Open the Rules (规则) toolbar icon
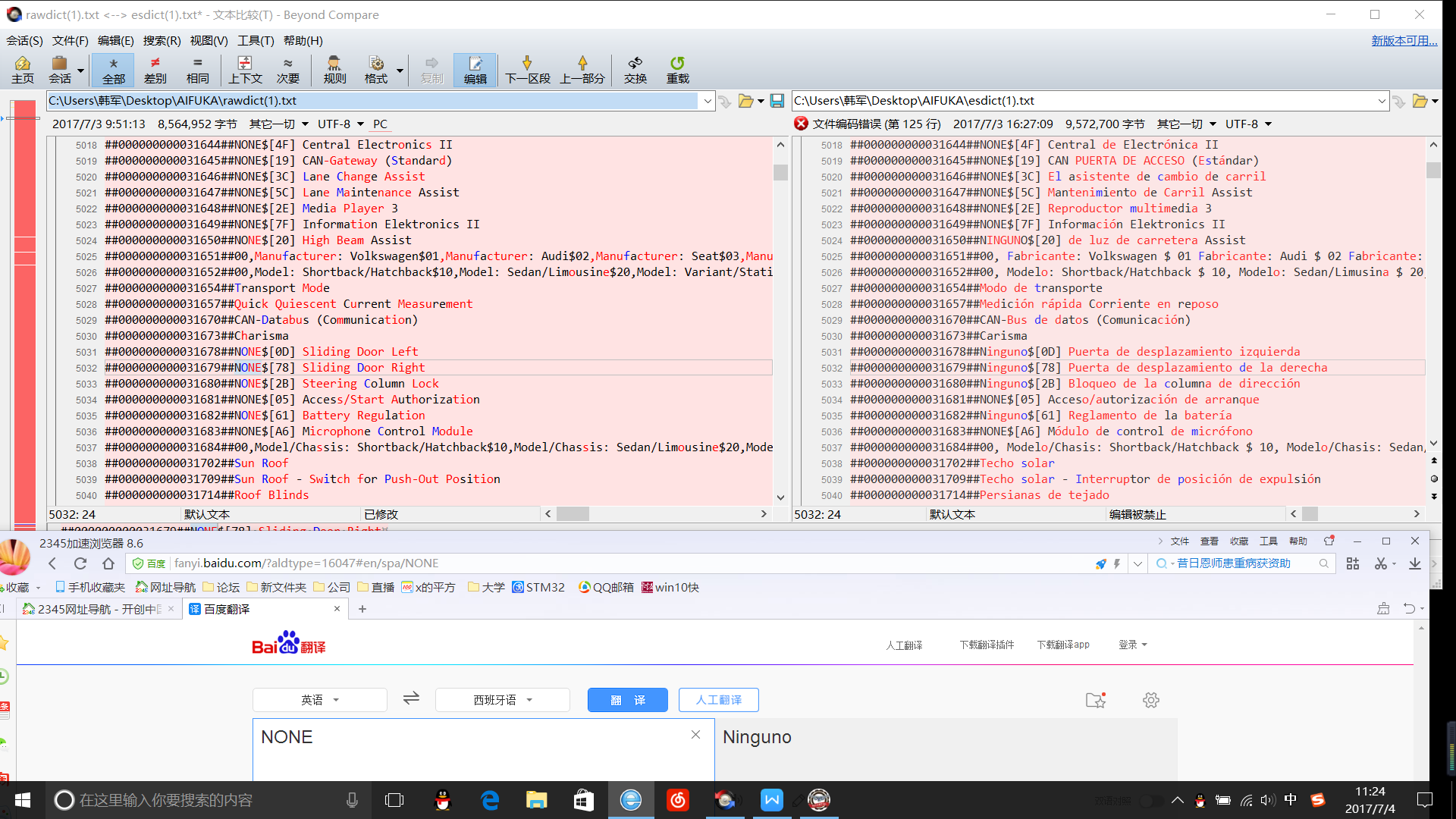 (x=334, y=70)
